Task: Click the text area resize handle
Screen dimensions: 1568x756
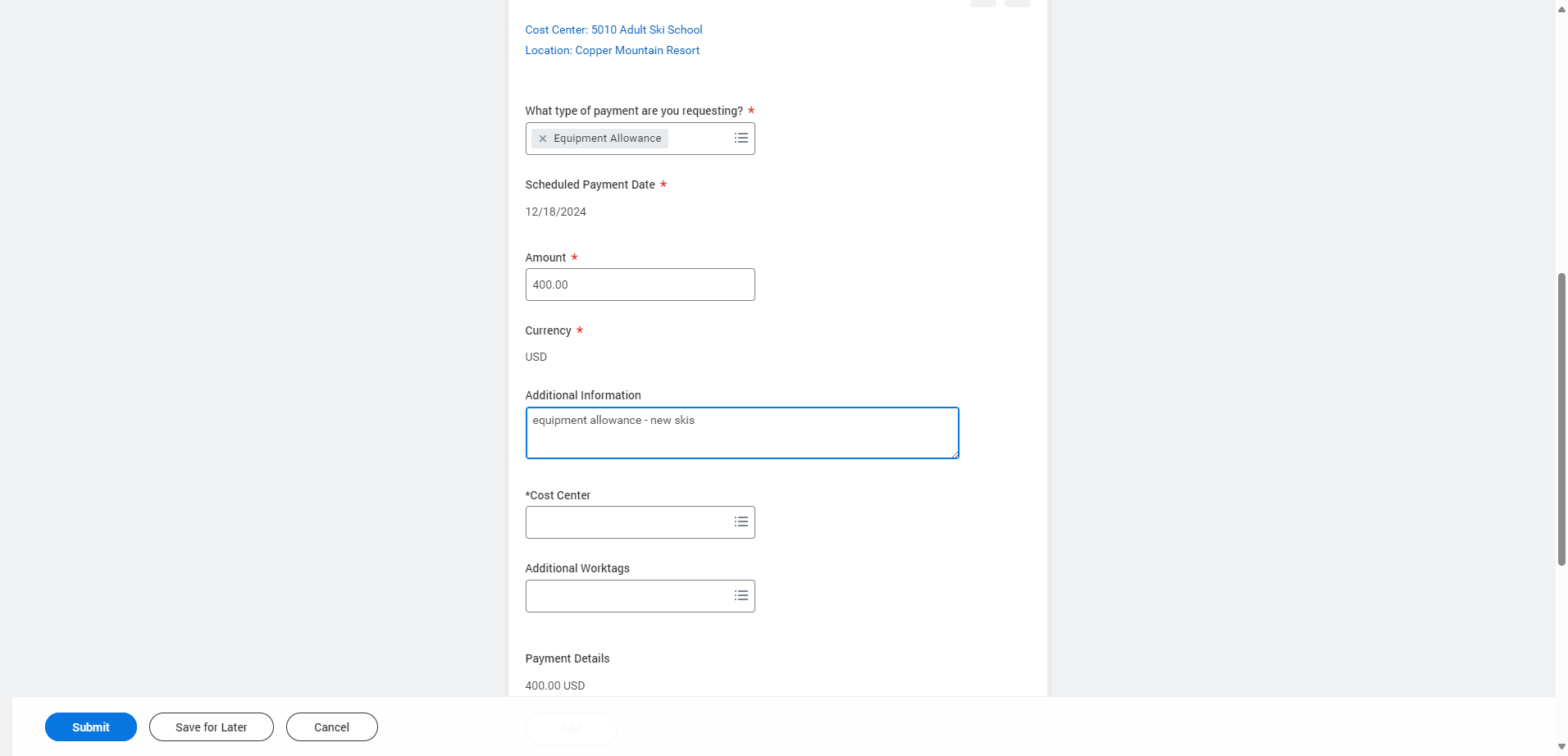Action: coord(955,454)
